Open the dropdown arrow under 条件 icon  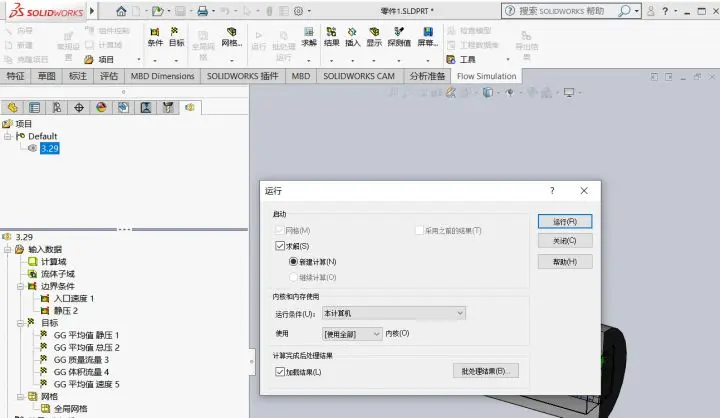click(155, 60)
